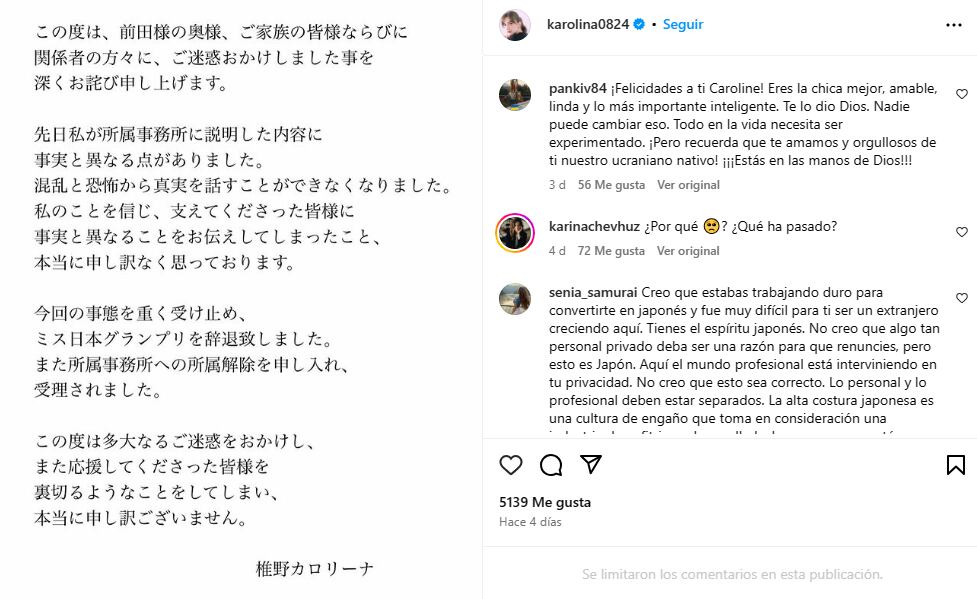Like karinachevhuz's comment
977x599 pixels.
[x=962, y=232]
